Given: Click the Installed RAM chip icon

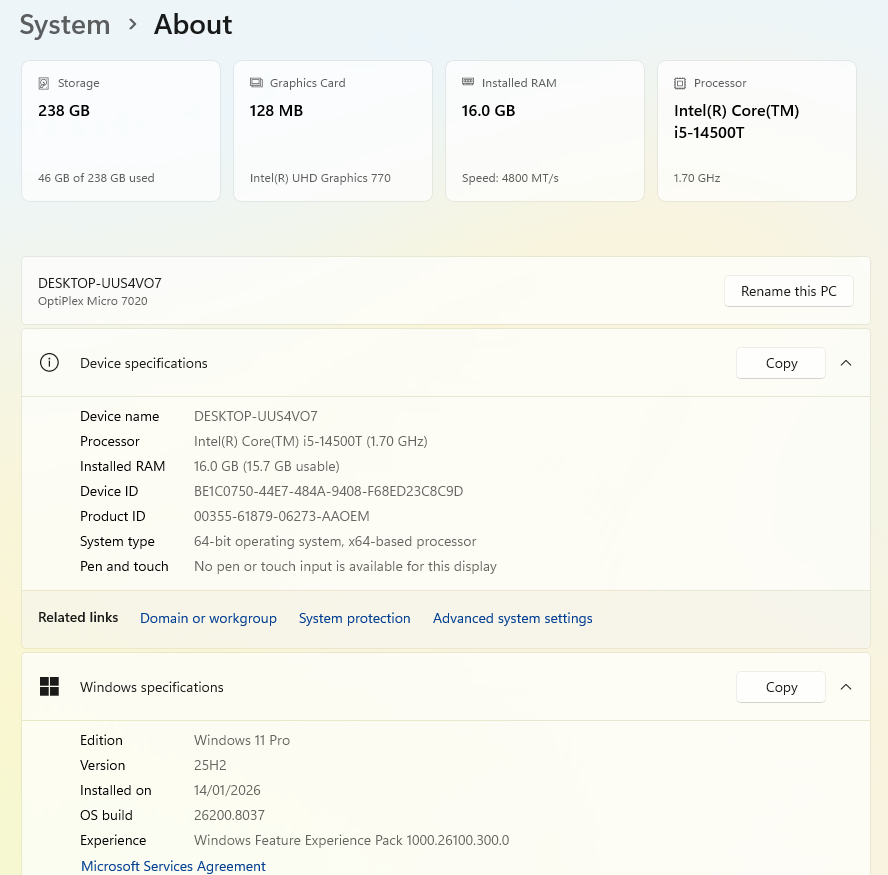Looking at the screenshot, I should (x=468, y=82).
